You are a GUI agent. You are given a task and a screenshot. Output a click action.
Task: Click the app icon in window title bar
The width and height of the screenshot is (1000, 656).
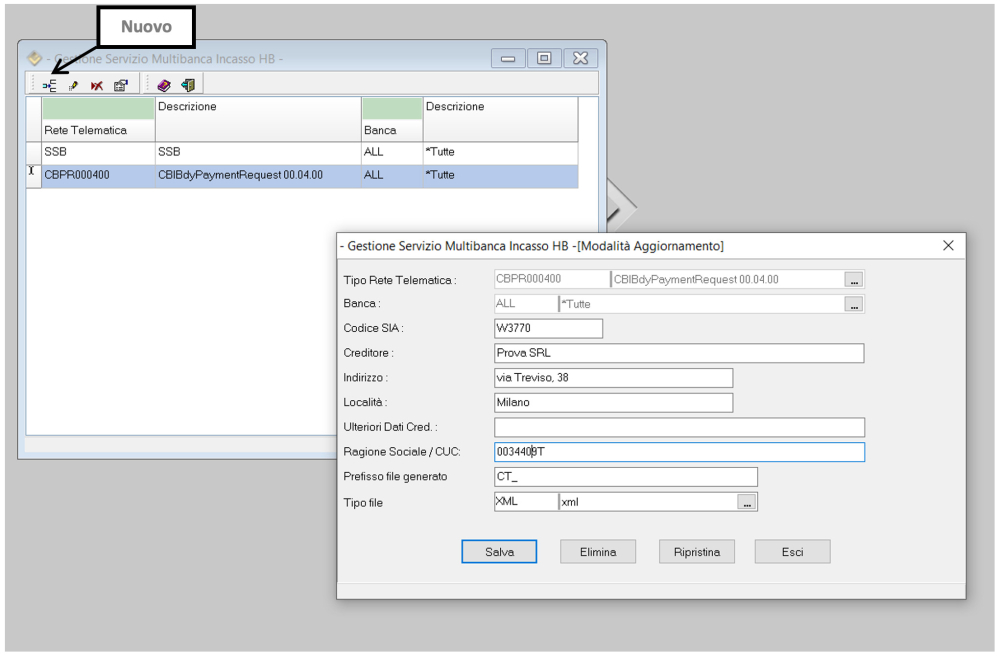click(35, 59)
